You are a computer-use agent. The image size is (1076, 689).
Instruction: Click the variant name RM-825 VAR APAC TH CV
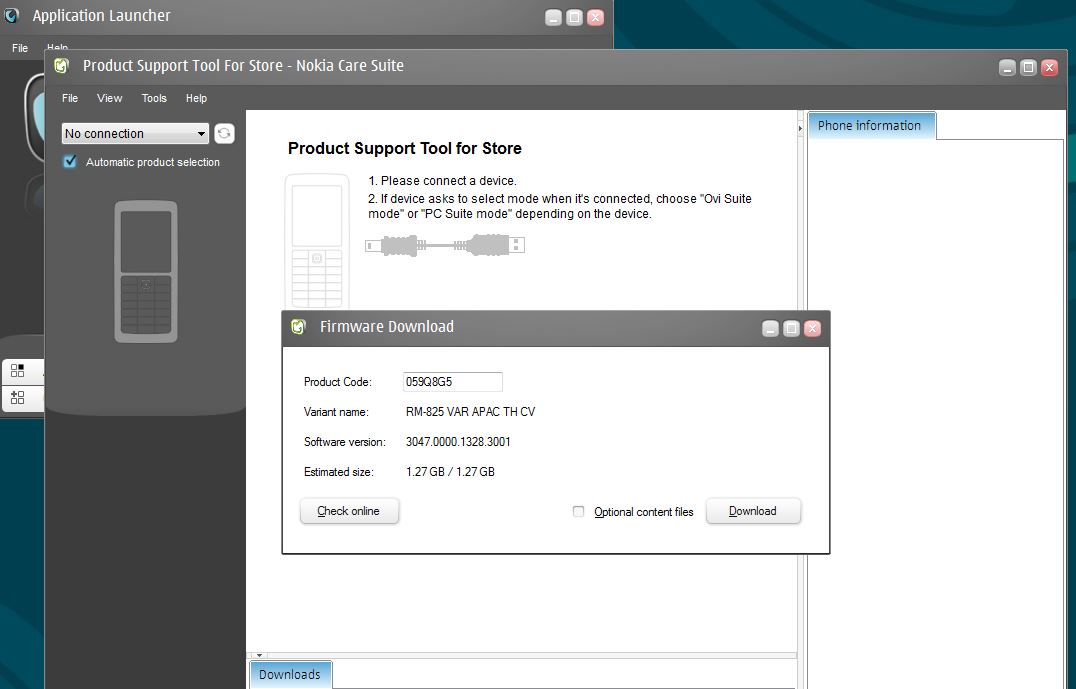coord(471,412)
